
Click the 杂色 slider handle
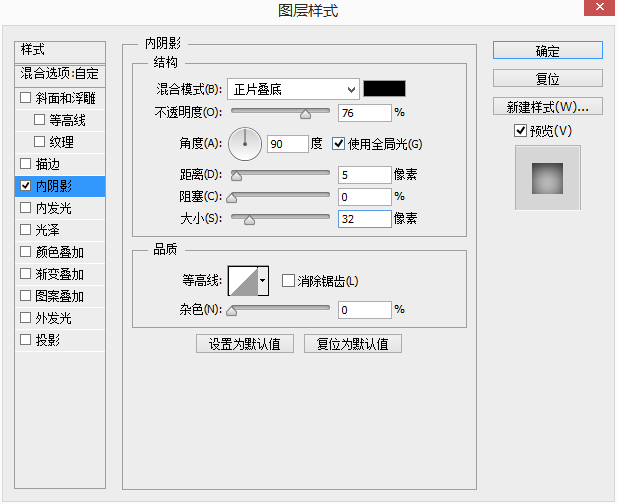pyautogui.click(x=232, y=311)
